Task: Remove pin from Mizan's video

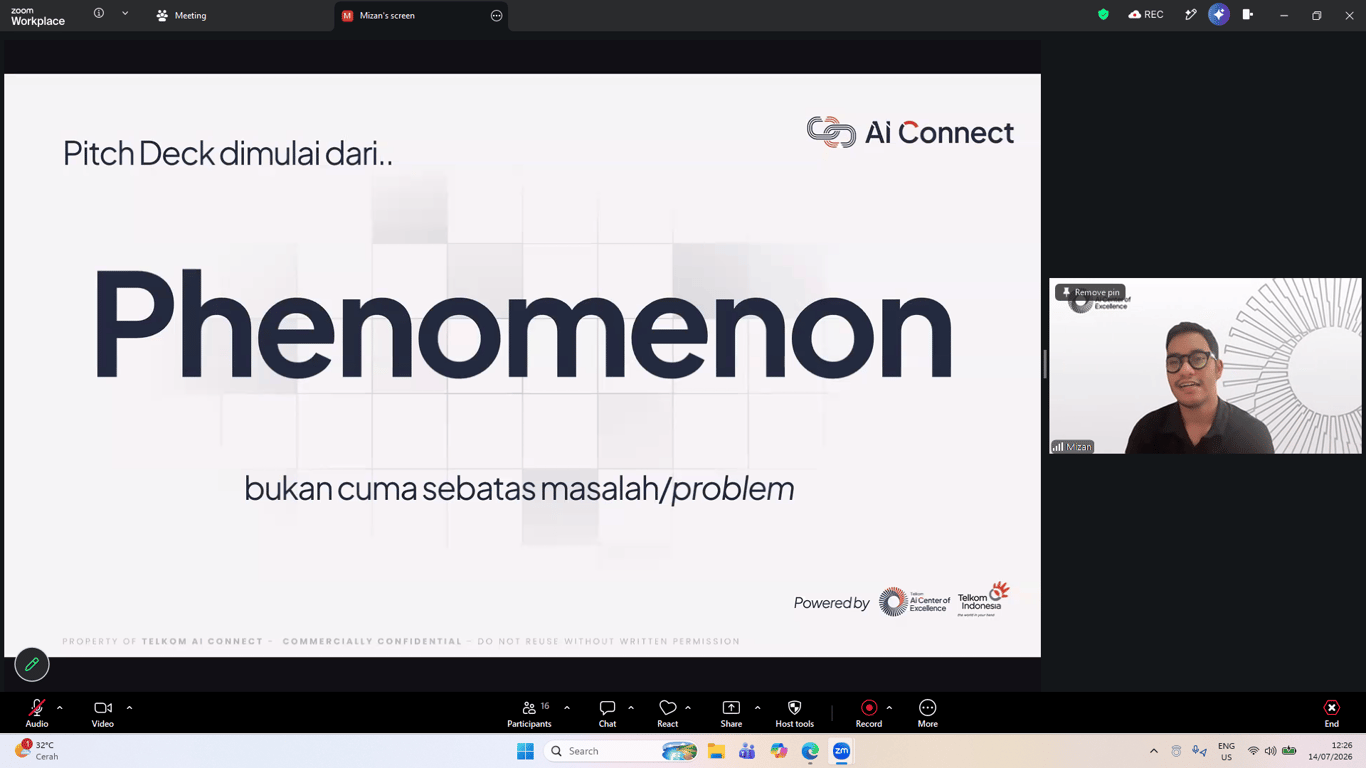Action: pyautogui.click(x=1091, y=292)
